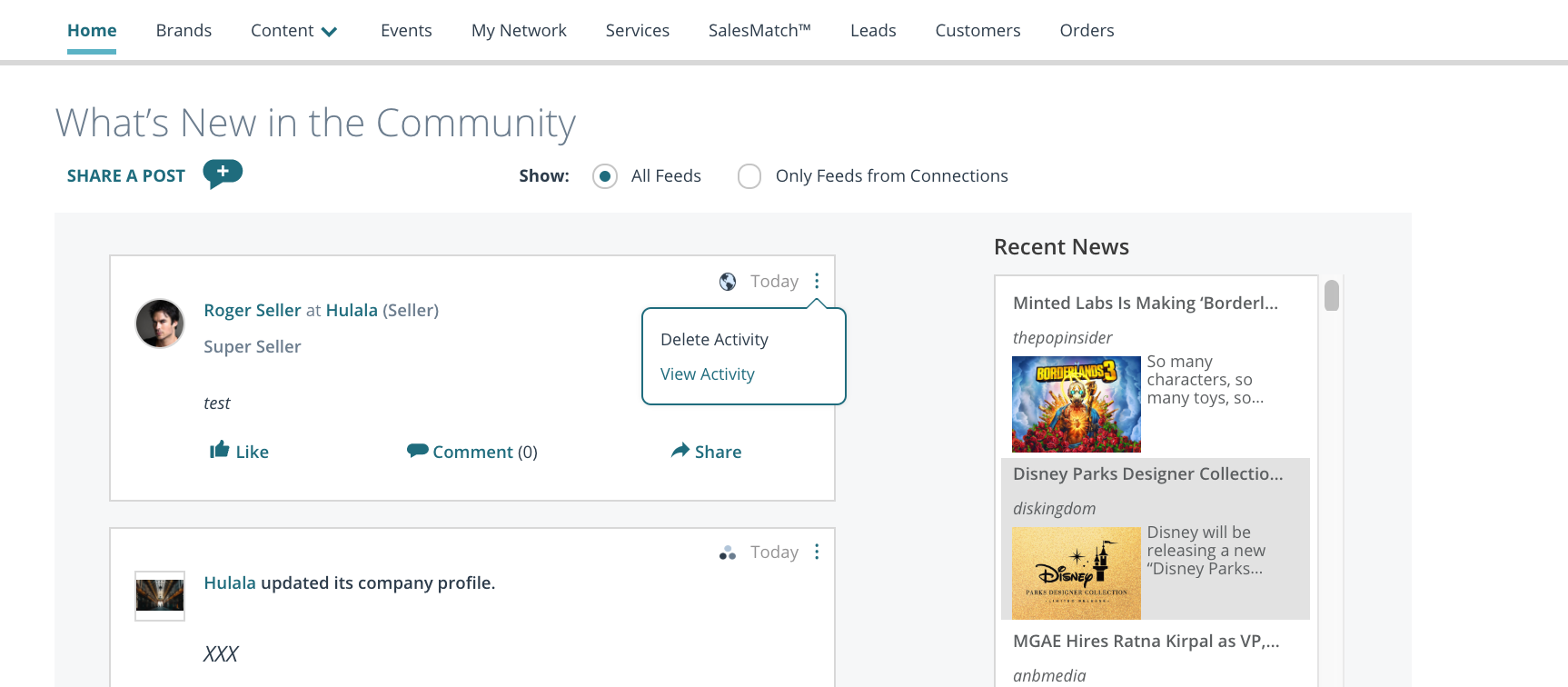Click the SHARE A POST link
Image resolution: width=1568 pixels, height=687 pixels.
coord(126,176)
